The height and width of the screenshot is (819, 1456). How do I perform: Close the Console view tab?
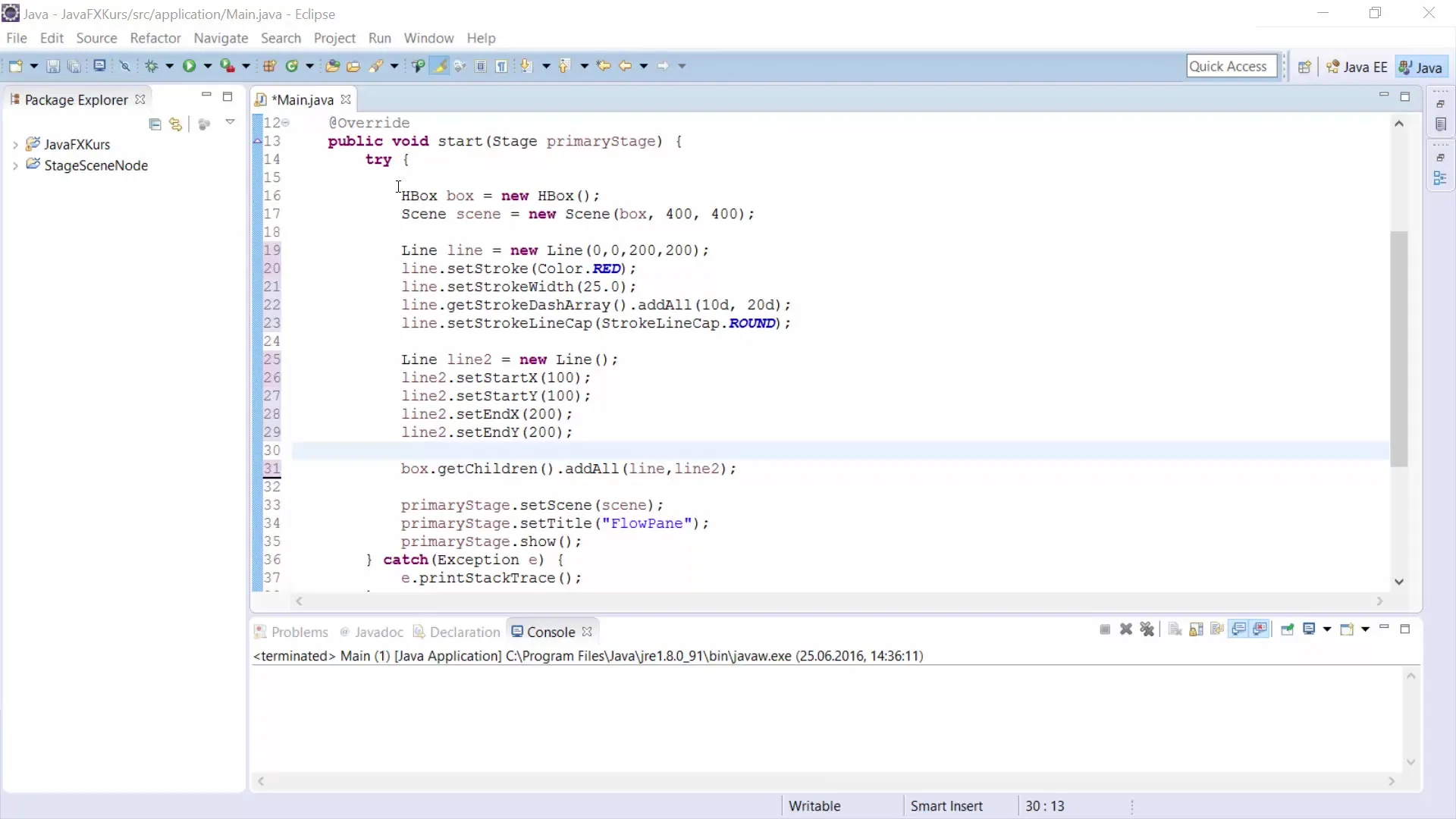point(587,631)
